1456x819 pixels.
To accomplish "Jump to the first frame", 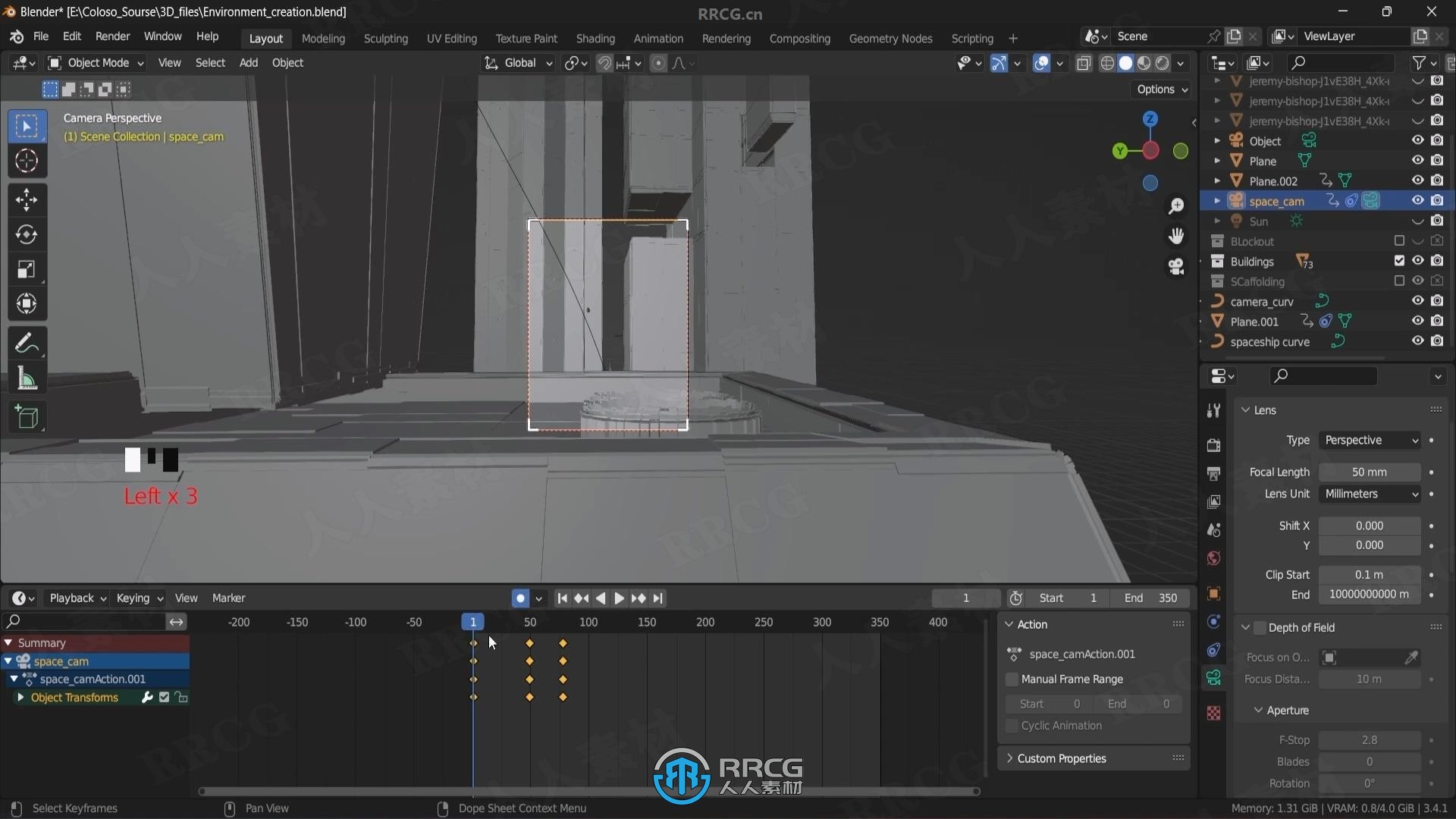I will click(562, 598).
